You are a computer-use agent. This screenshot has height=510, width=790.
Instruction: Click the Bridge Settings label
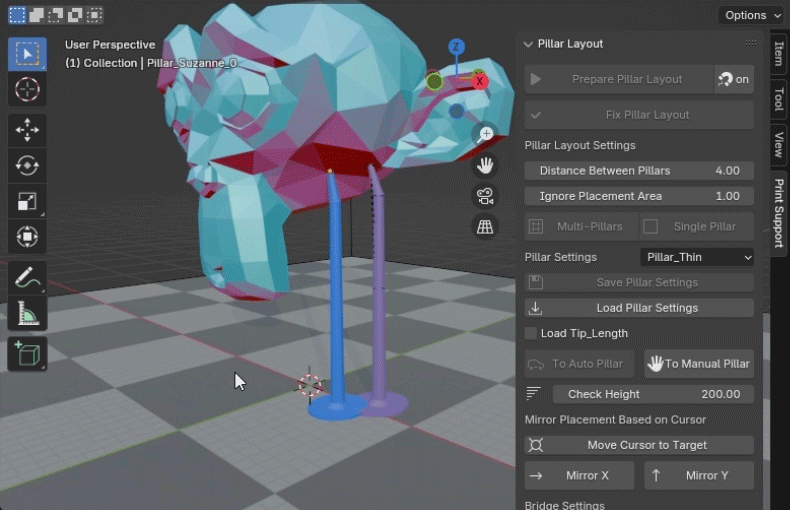coord(564,505)
